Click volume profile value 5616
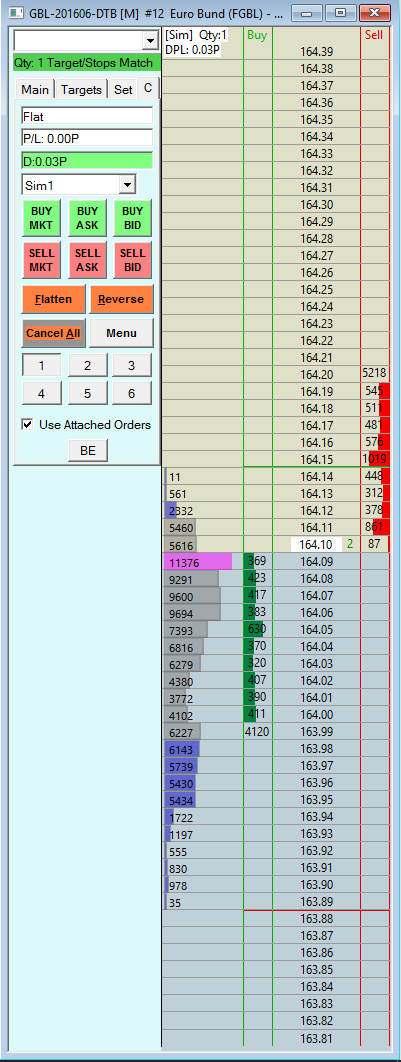401x1062 pixels. (180, 544)
